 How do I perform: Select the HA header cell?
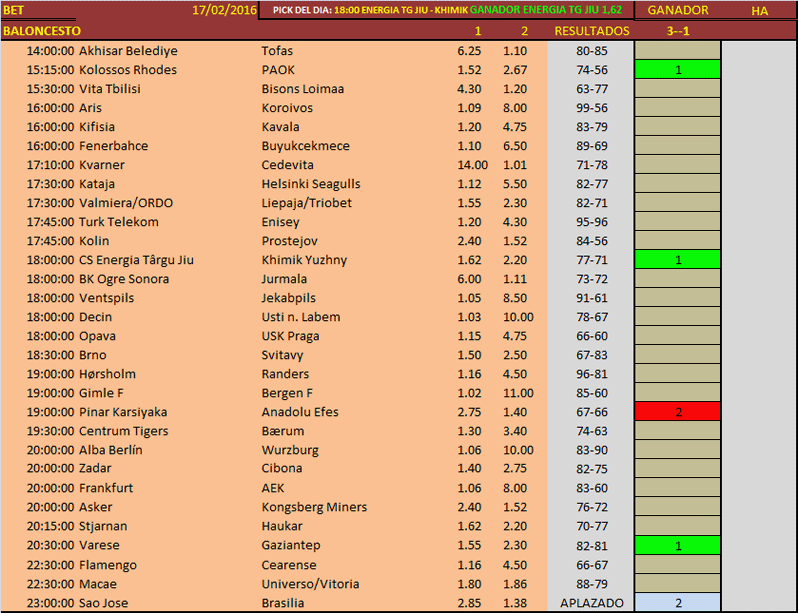759,11
